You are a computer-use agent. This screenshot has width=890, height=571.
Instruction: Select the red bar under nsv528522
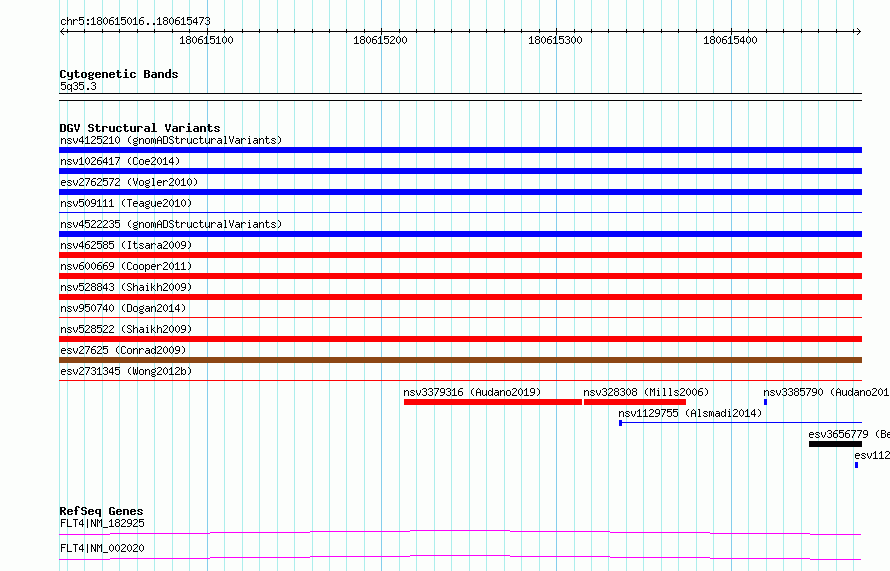(460, 339)
